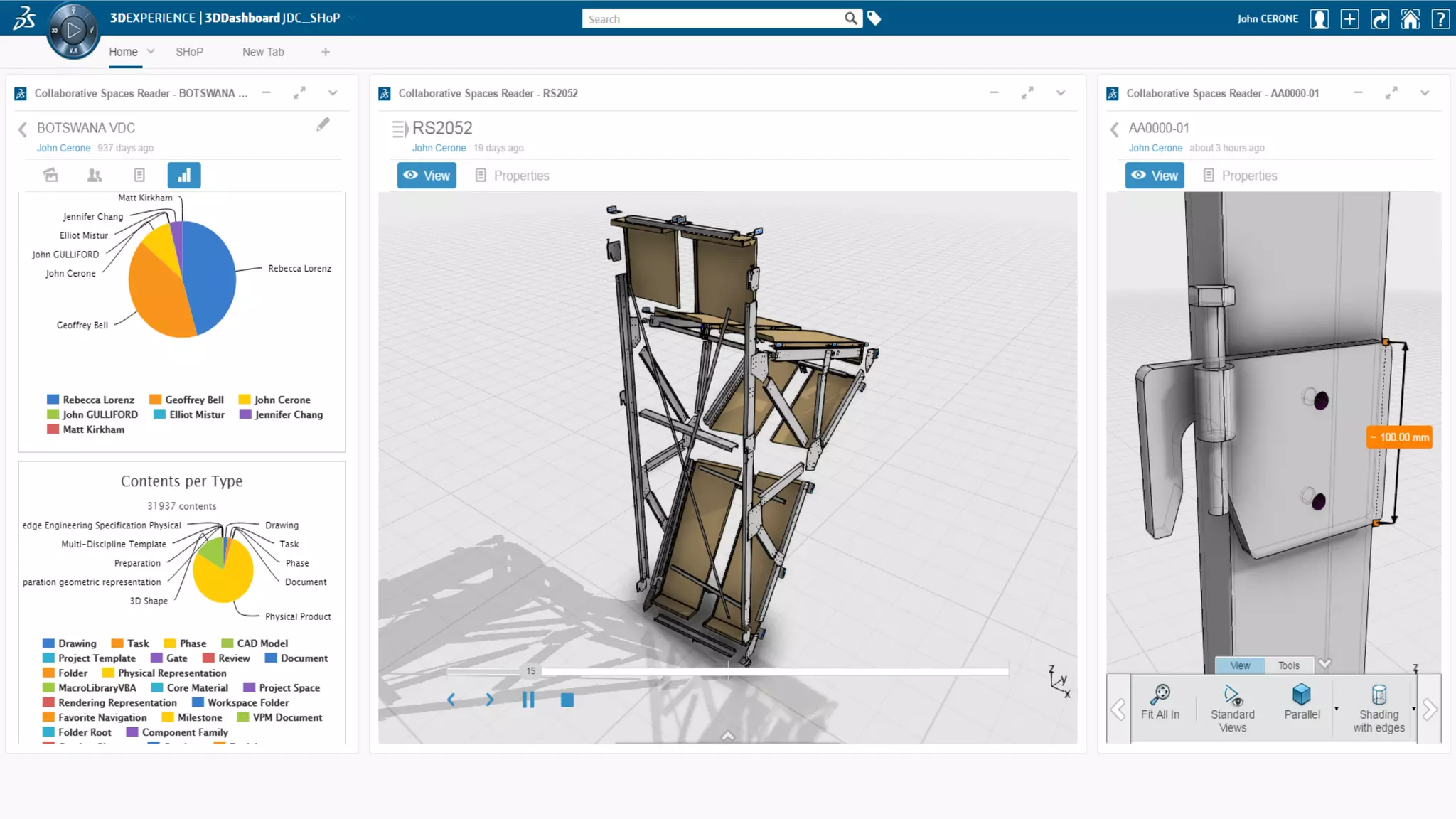This screenshot has height=819, width=1456.
Task: Collapse the AA0000-01 action bar chevron
Action: click(x=1324, y=664)
